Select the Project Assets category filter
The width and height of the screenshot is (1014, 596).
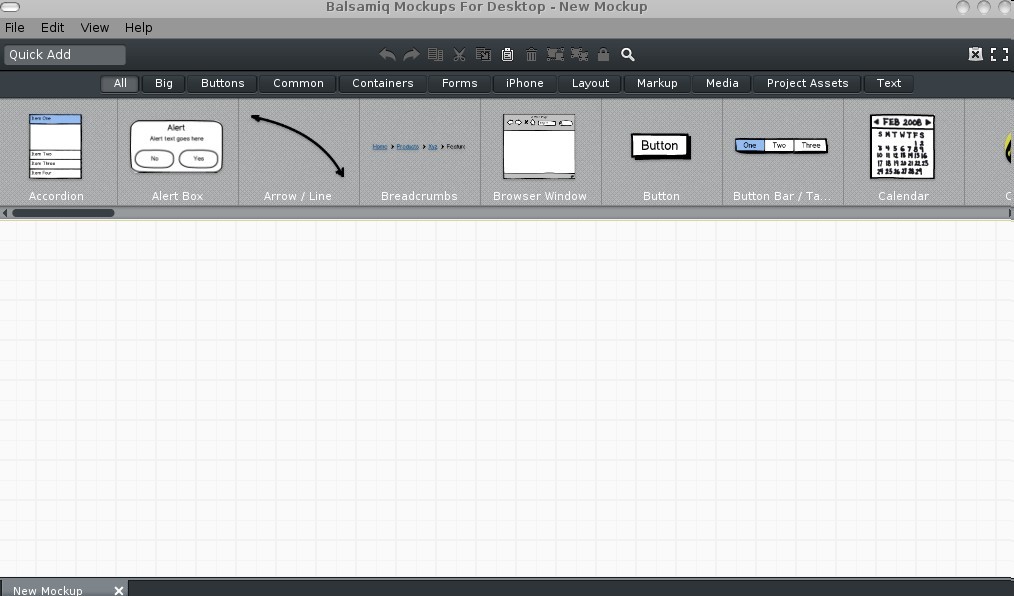807,83
